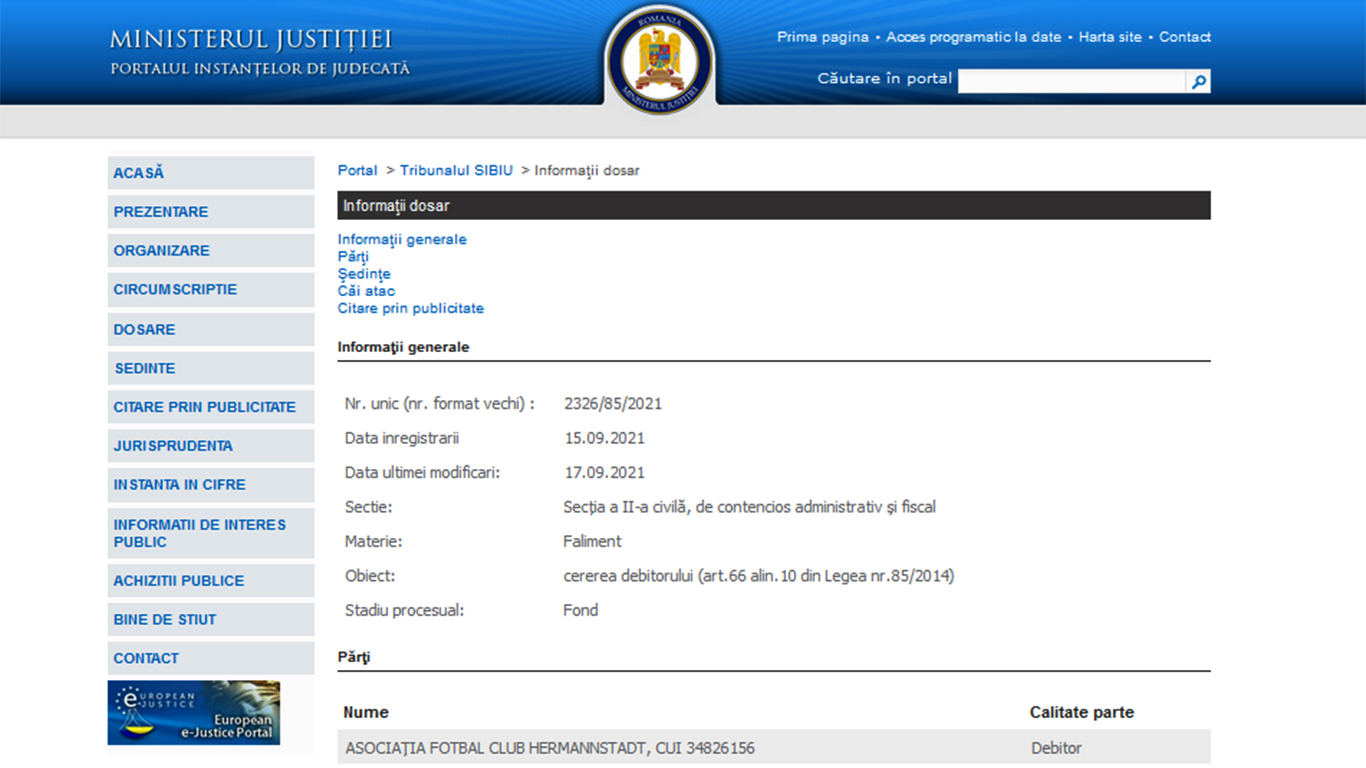This screenshot has width=1366, height=768.
Task: Open CITARE PRIN PUBLICITATE sidebar item
Action: 211,407
